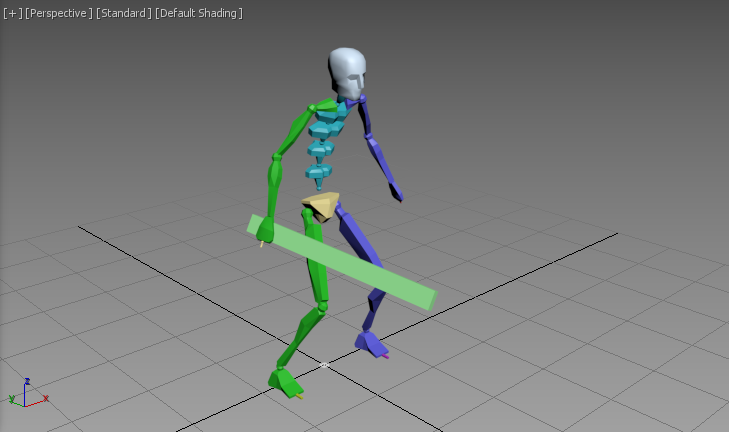Screen dimensions: 729x432
Task: Click the XYZ axis tripod gizmo
Action: [28, 394]
